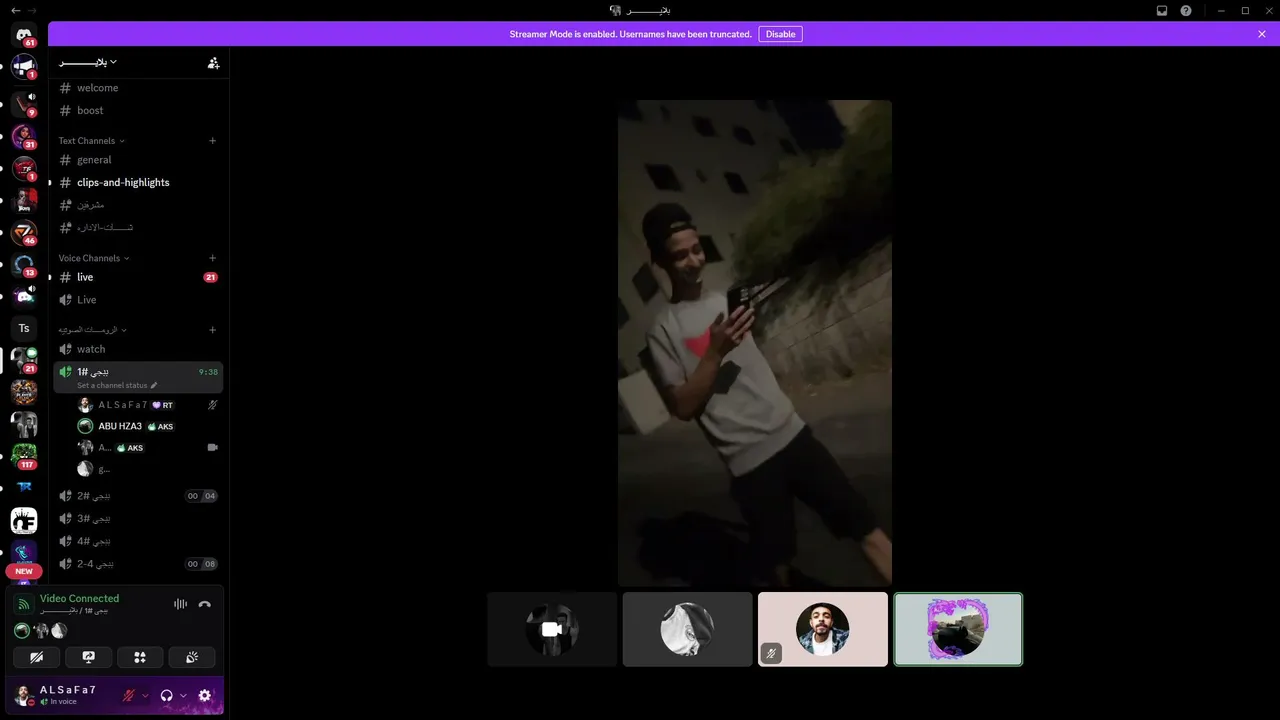The height and width of the screenshot is (720, 1280).
Task: Open the server name dropdown menu
Action: 88,62
